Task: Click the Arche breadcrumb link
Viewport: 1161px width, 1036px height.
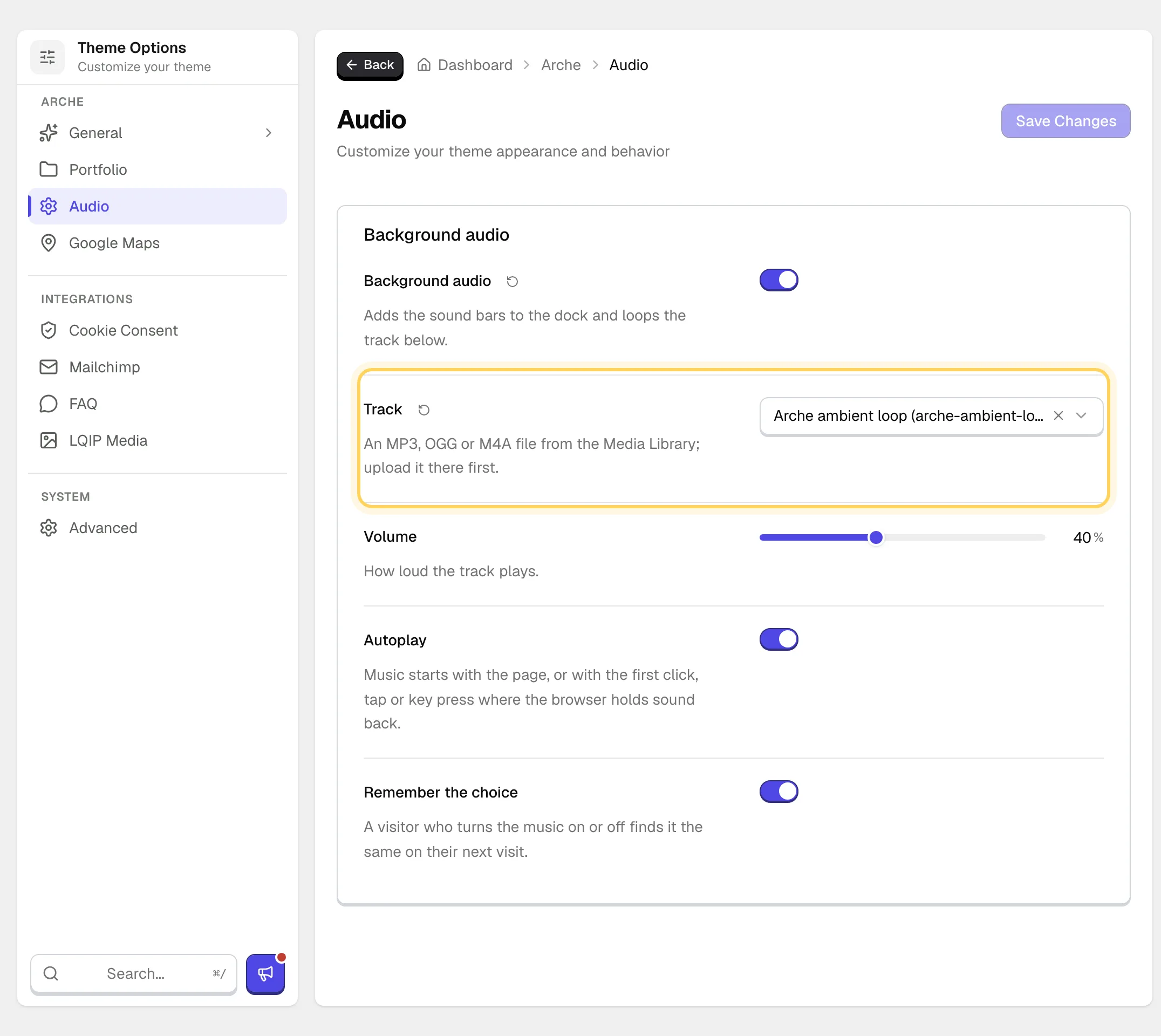Action: pyautogui.click(x=561, y=65)
